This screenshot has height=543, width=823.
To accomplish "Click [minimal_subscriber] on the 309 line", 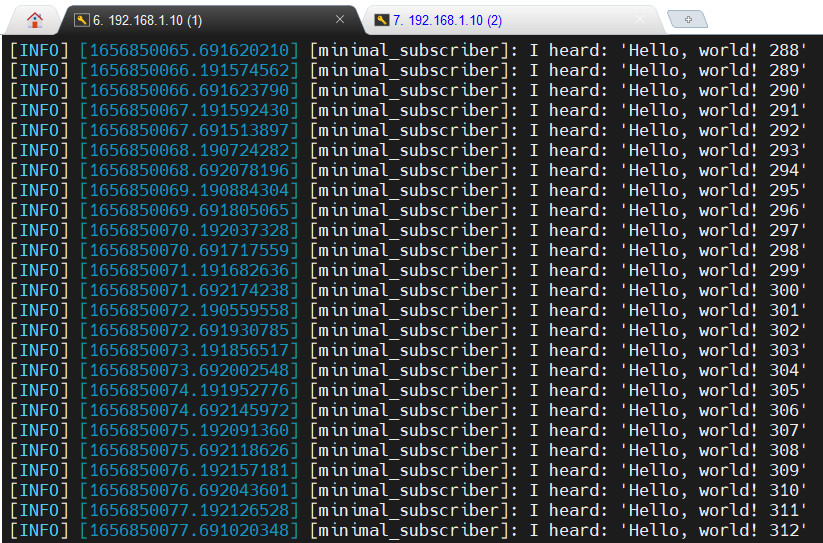I will (x=409, y=471).
